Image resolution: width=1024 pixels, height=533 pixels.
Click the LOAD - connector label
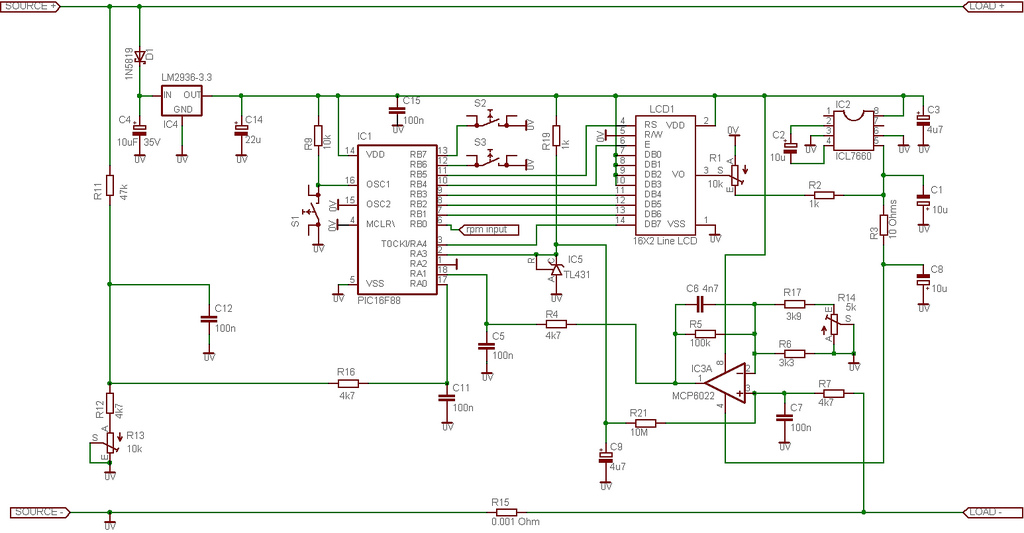[991, 512]
